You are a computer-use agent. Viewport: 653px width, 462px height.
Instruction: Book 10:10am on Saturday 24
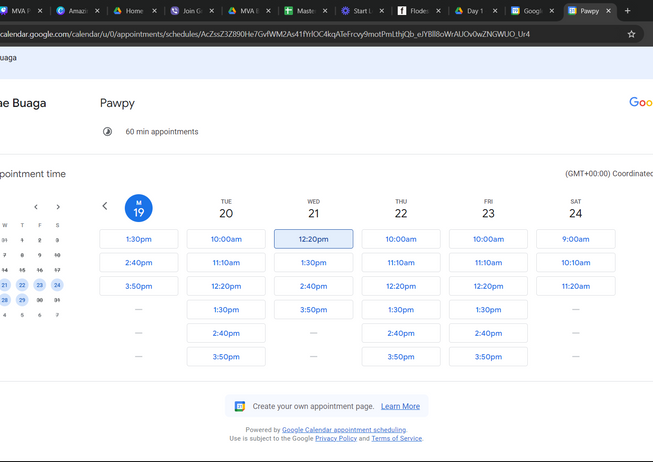pos(576,262)
